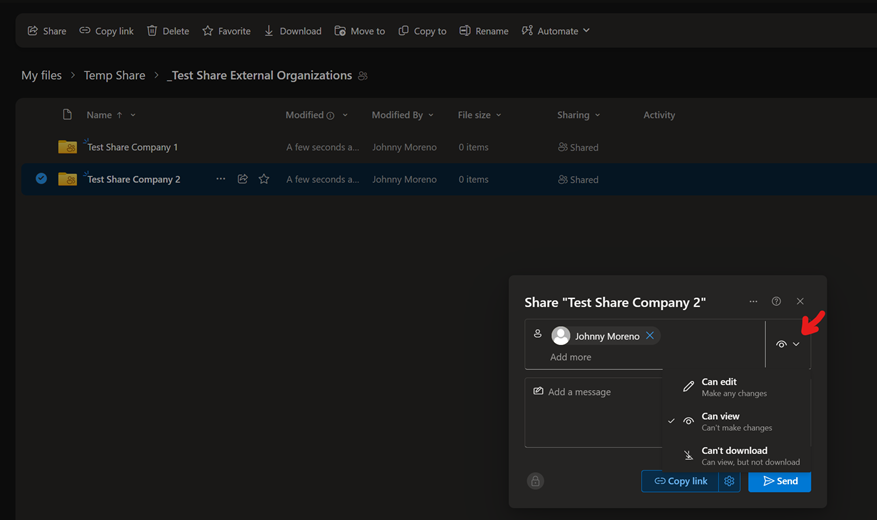The image size is (877, 520).
Task: Open more options in the Share dialog
Action: click(x=753, y=301)
